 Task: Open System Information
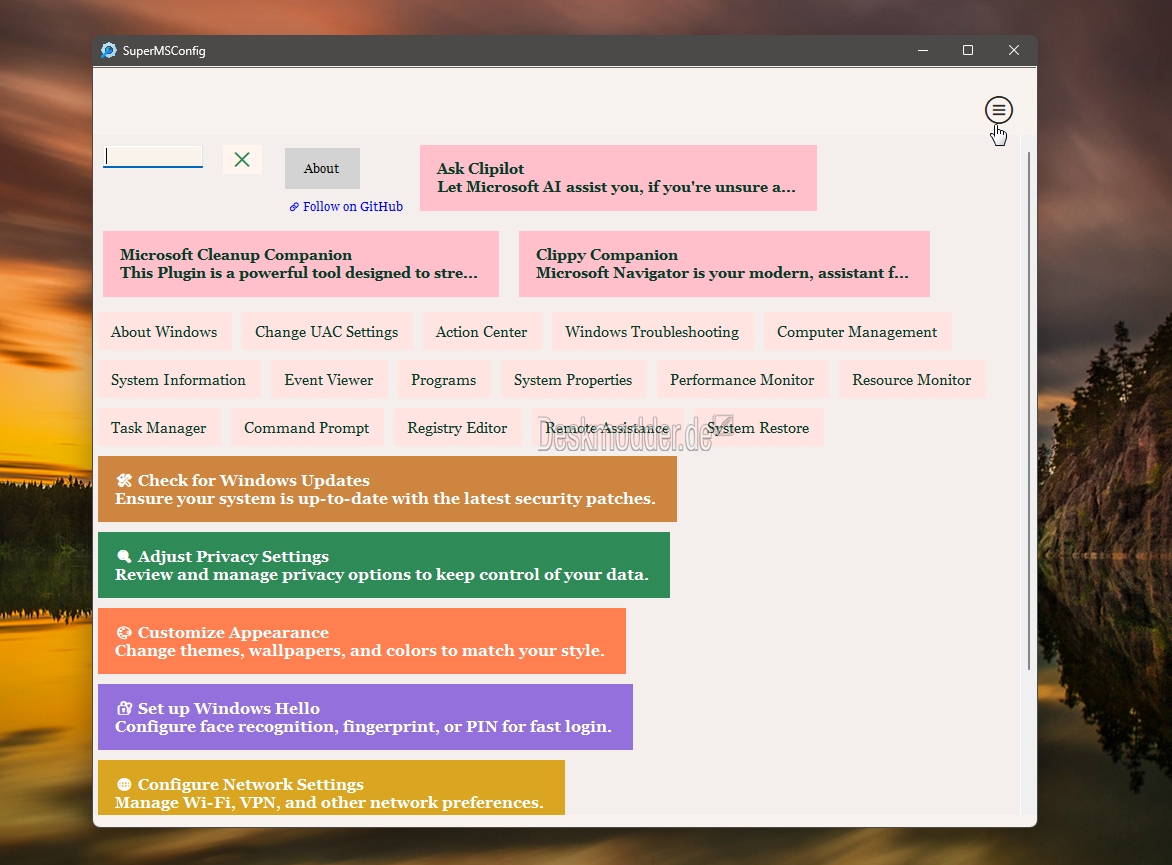pos(179,380)
